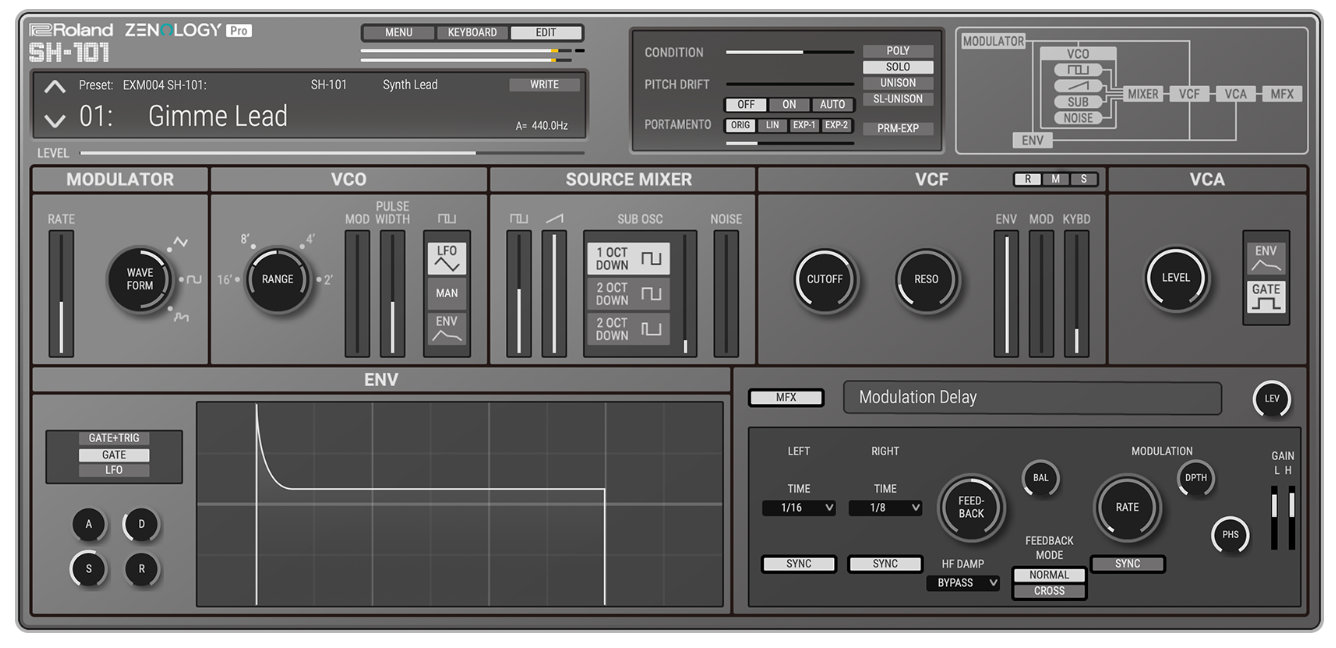
Task: Set the VCA mode to ENV
Action: (1265, 259)
